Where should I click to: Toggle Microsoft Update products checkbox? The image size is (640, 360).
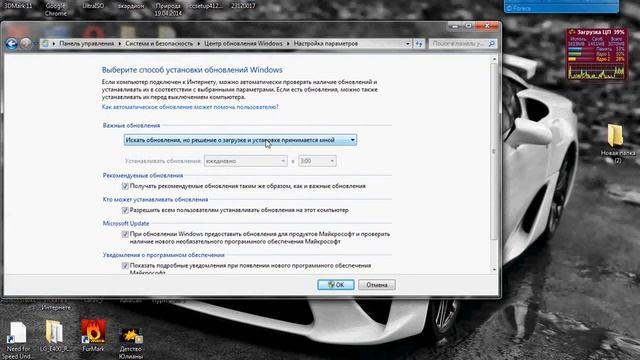tap(125, 234)
